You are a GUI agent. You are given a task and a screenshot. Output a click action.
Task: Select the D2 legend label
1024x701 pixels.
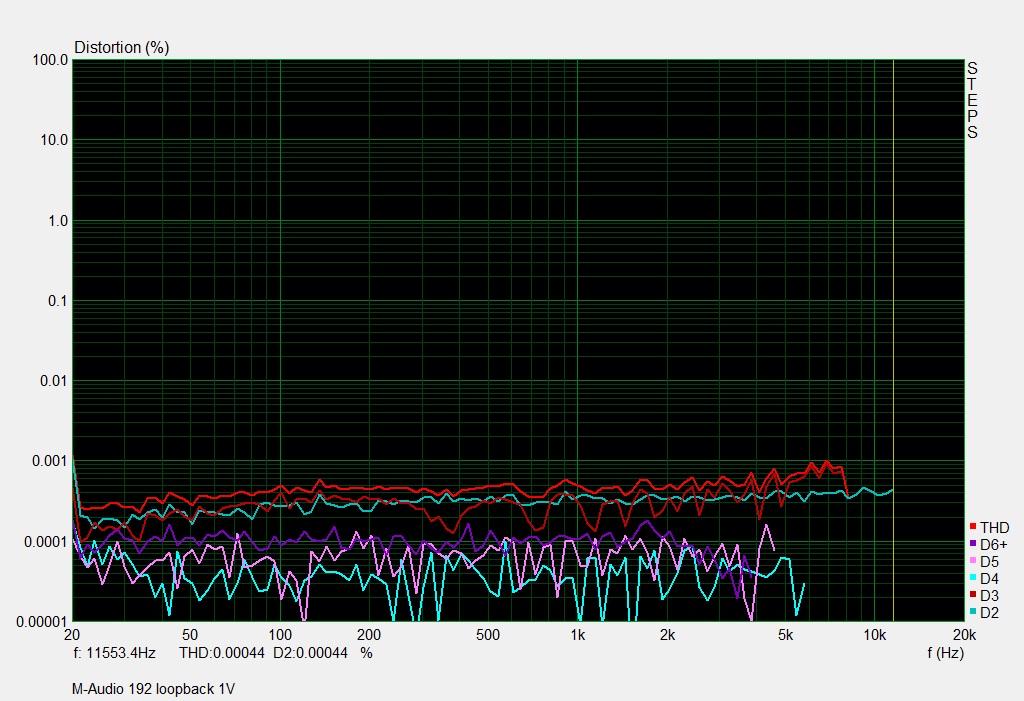pos(989,613)
